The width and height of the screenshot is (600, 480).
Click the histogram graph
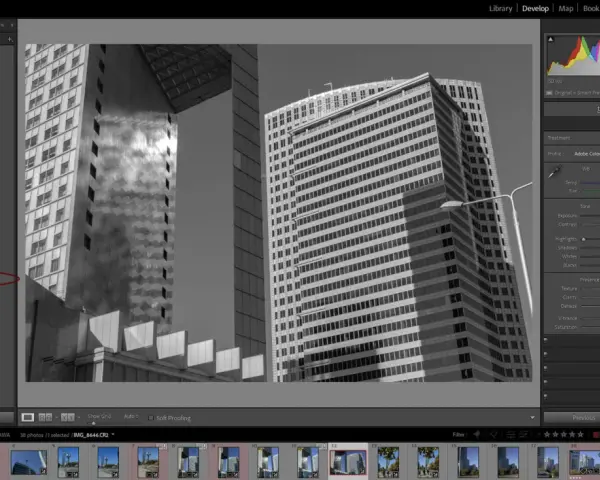[573, 56]
